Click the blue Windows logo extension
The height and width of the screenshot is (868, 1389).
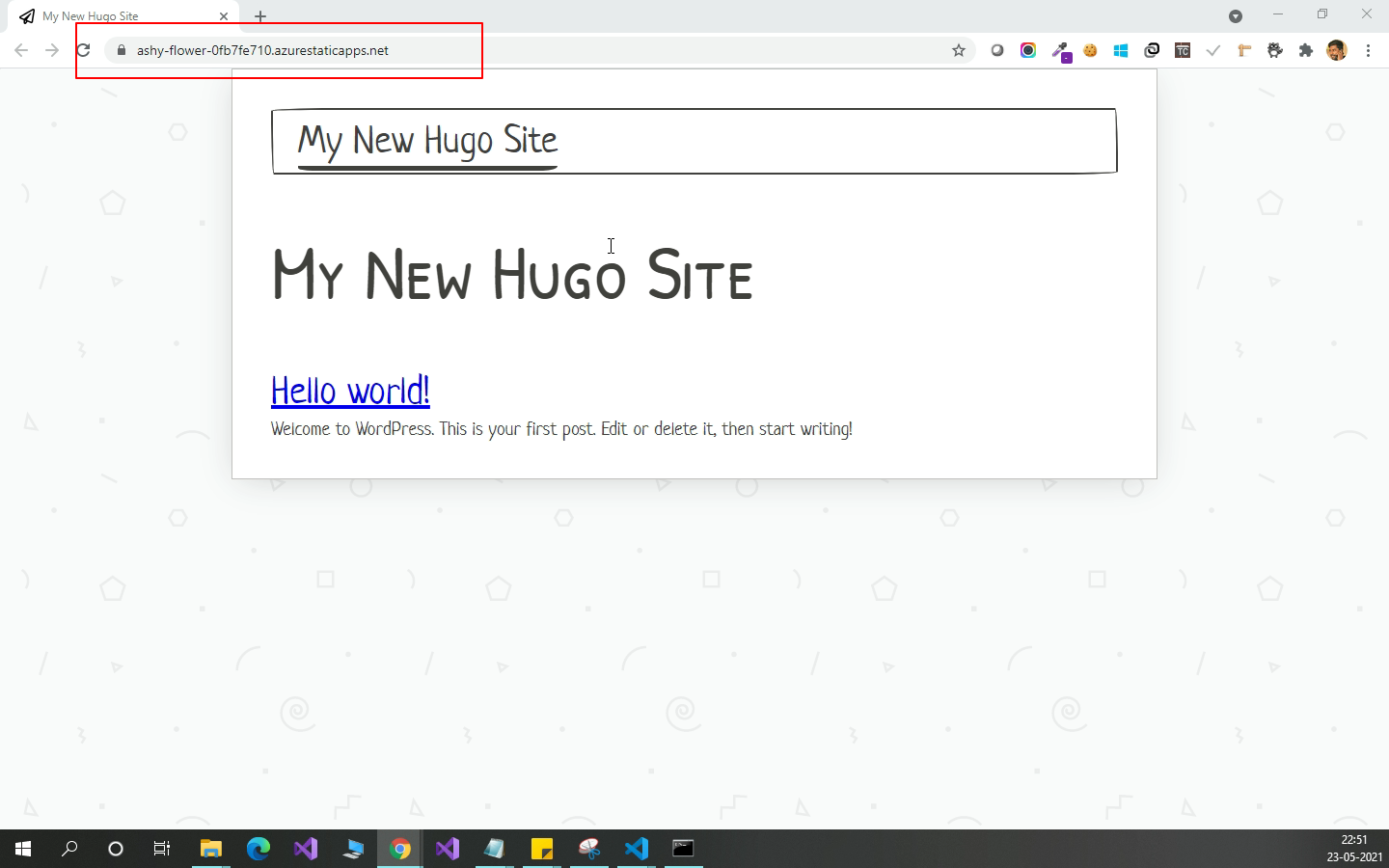pyautogui.click(x=1121, y=50)
